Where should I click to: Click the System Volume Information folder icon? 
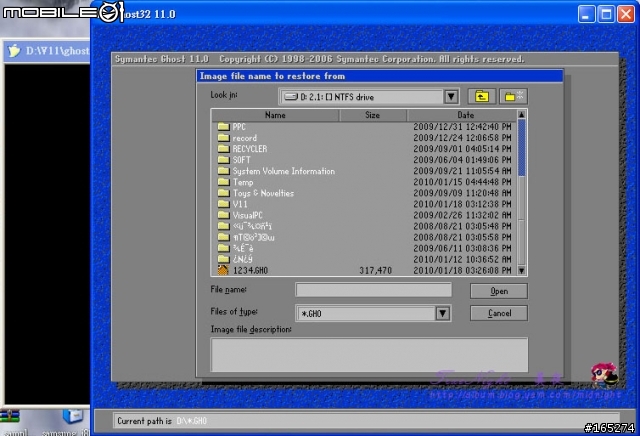pyautogui.click(x=223, y=171)
